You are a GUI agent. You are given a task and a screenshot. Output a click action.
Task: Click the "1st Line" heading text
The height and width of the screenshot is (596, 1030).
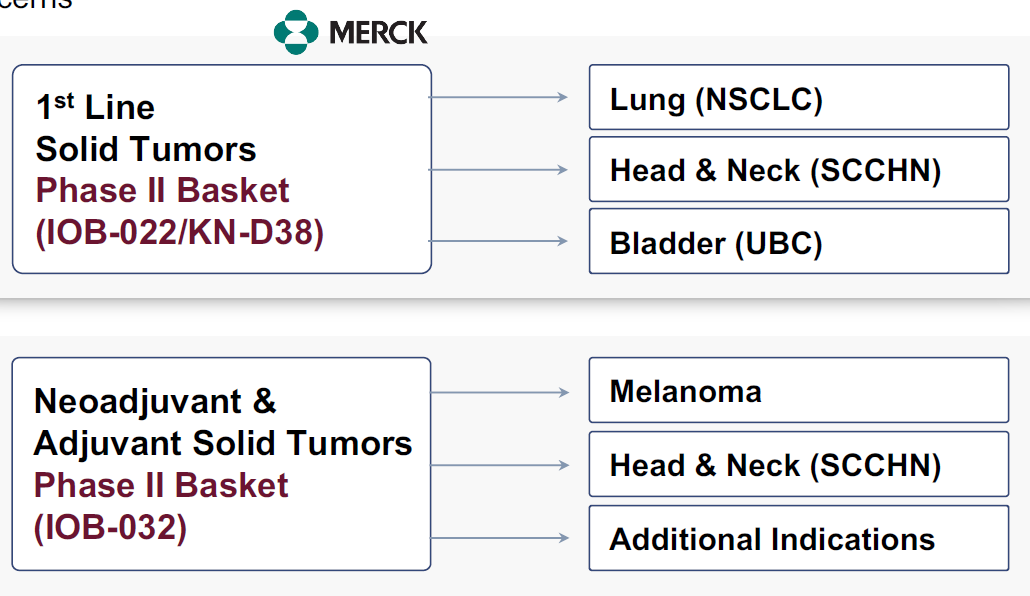coord(95,107)
